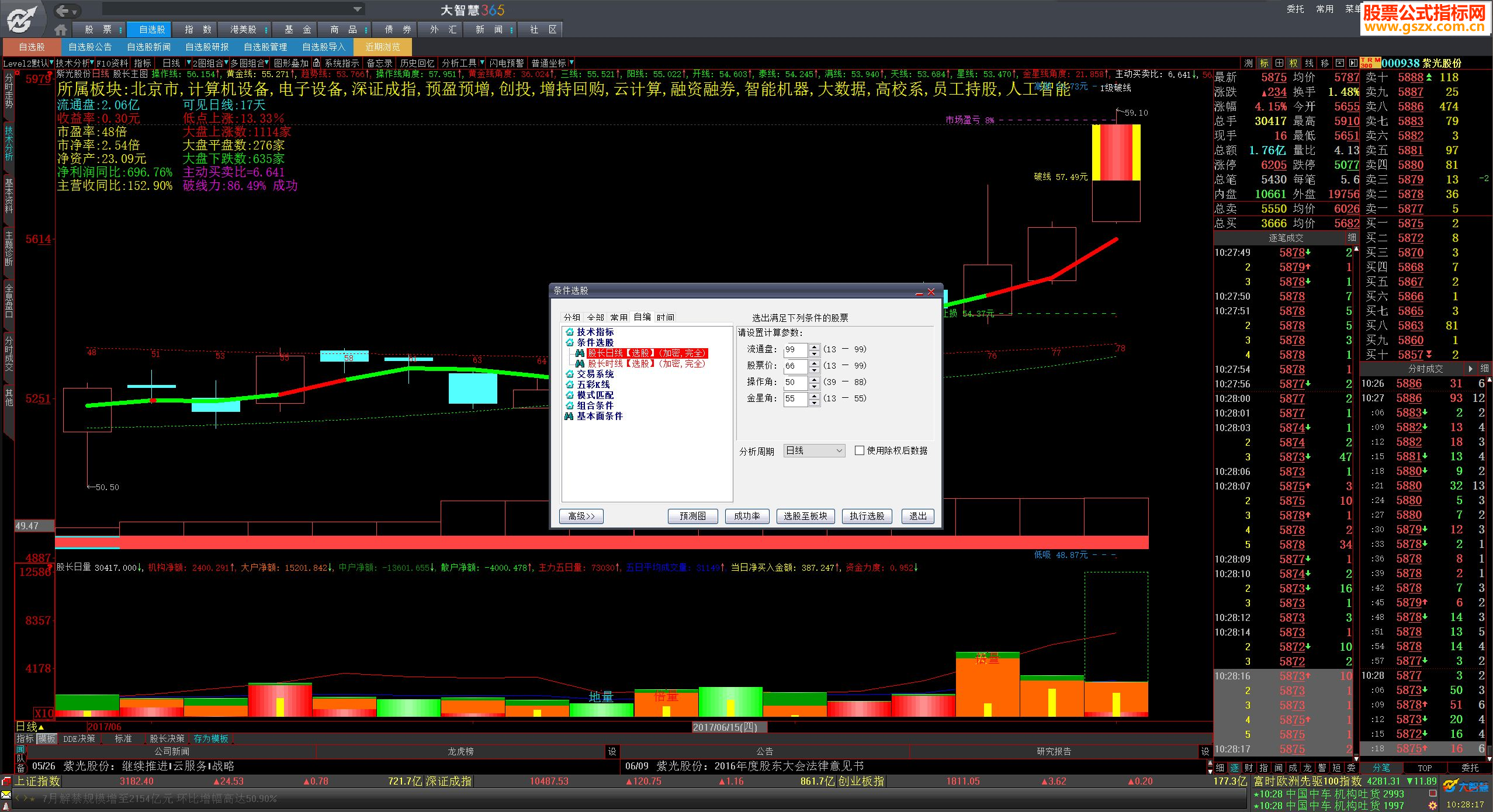Open the 分析周期 日线 dropdown
Viewport: 1493px width, 812px height.
(x=815, y=450)
